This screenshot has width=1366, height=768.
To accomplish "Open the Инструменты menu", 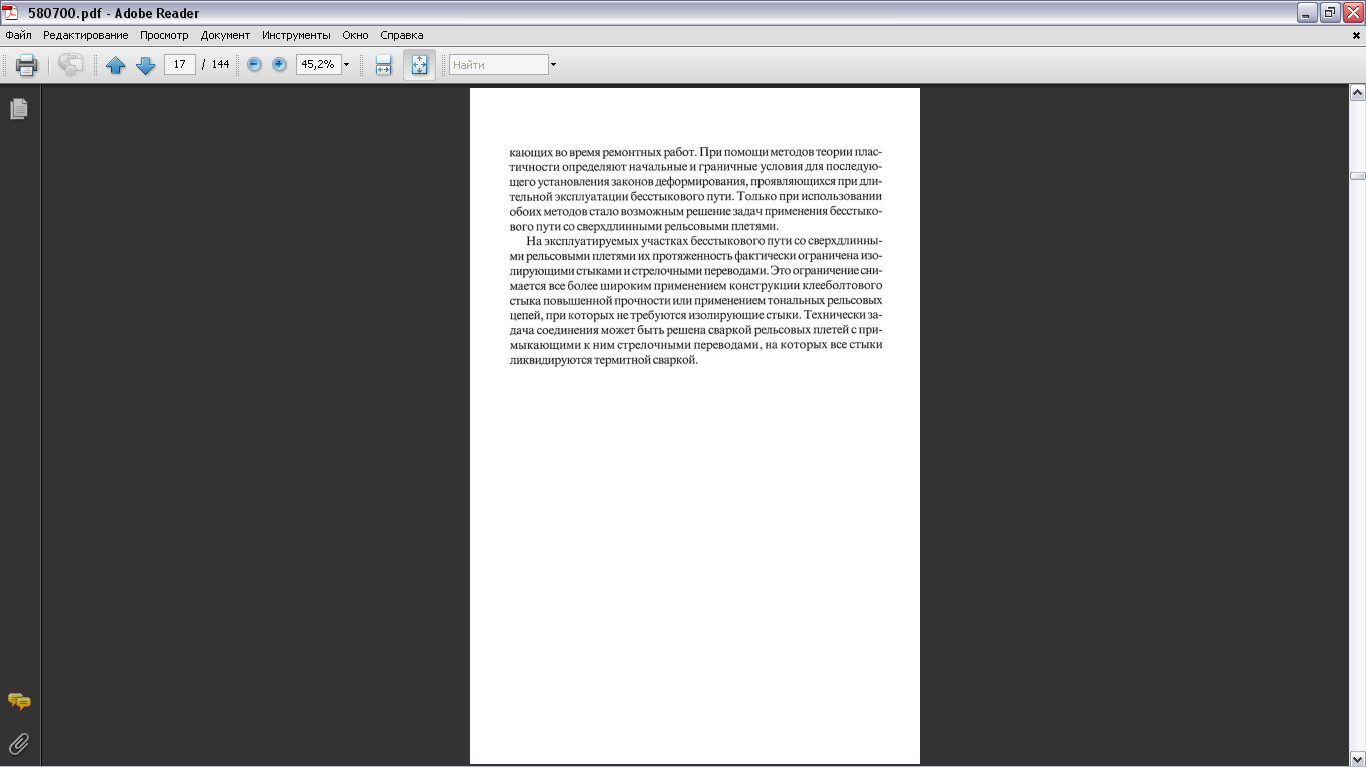I will point(296,35).
